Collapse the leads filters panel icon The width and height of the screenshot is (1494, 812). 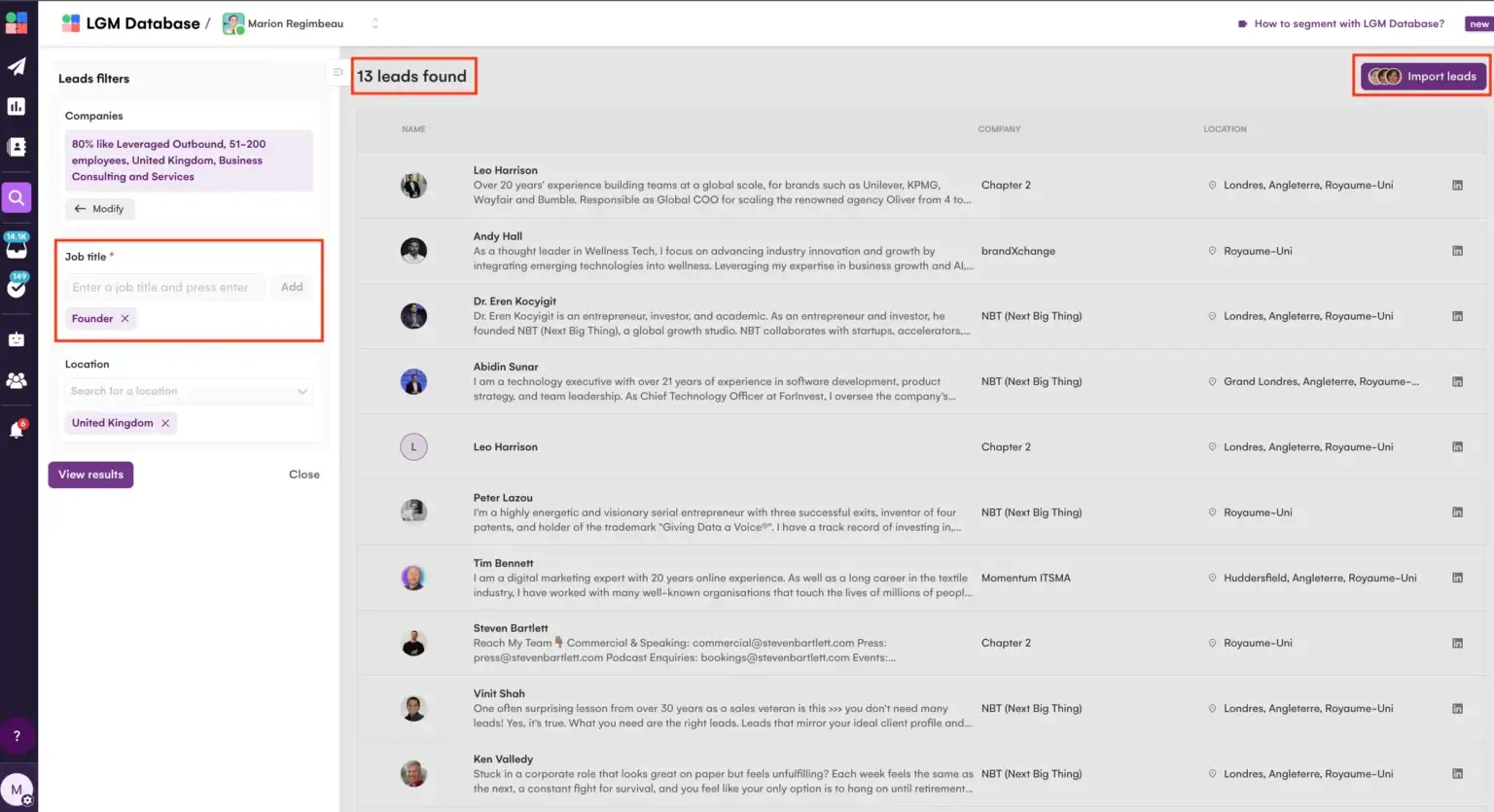338,72
